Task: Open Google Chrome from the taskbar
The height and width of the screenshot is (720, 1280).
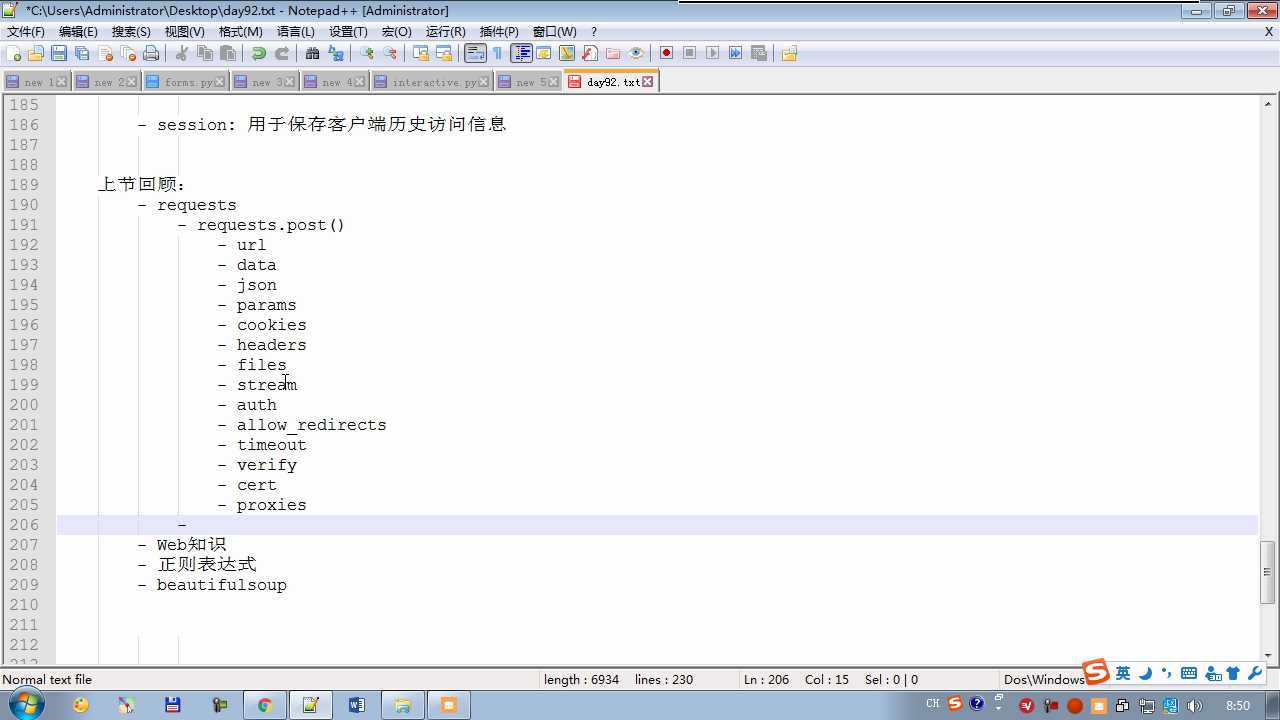Action: 264,705
